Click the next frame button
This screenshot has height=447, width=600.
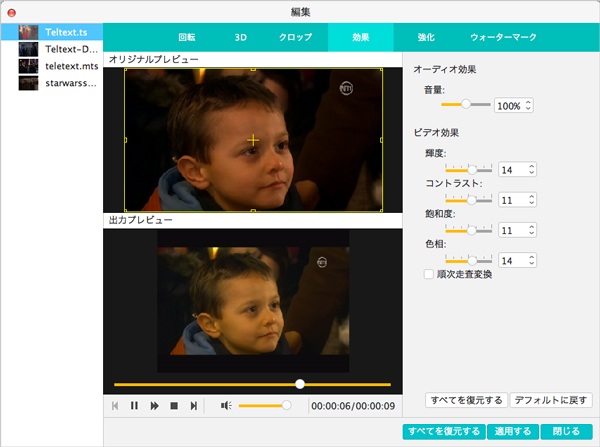[193, 406]
